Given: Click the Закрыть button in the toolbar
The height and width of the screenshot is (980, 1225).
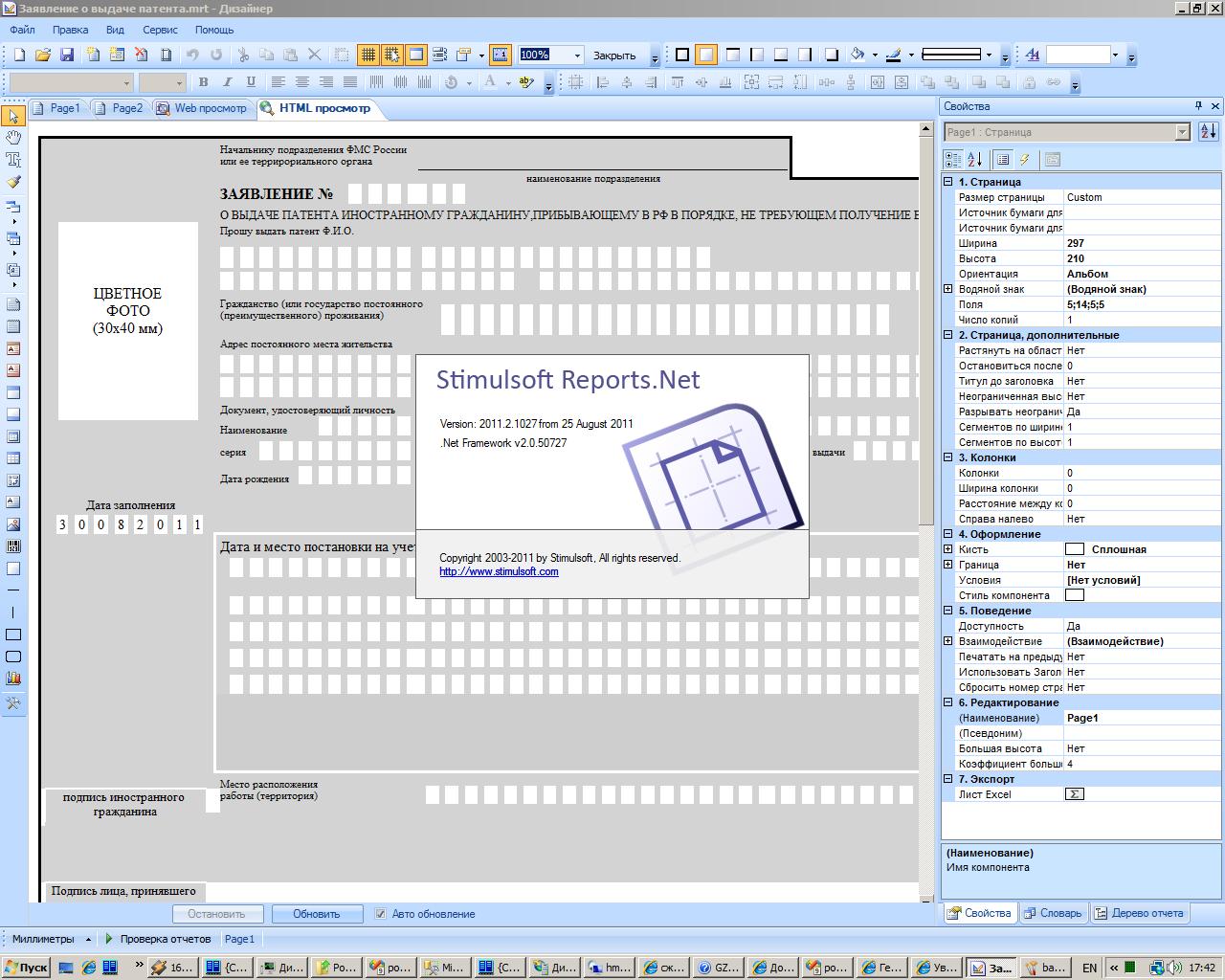Looking at the screenshot, I should (x=614, y=56).
